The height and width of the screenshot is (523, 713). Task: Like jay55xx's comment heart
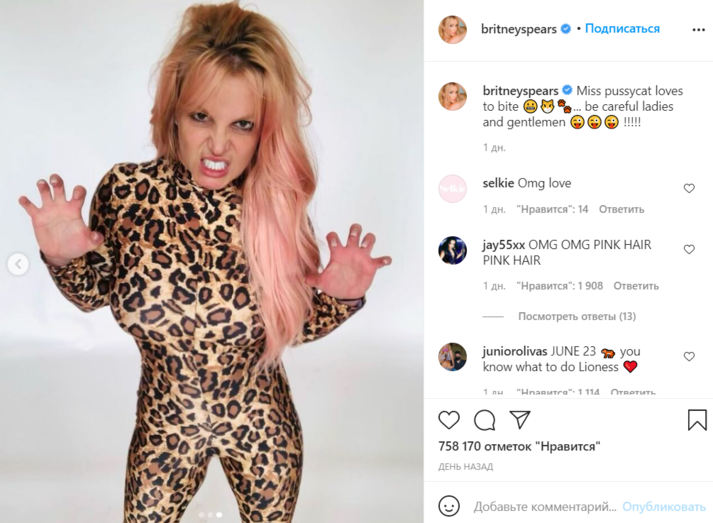point(689,249)
